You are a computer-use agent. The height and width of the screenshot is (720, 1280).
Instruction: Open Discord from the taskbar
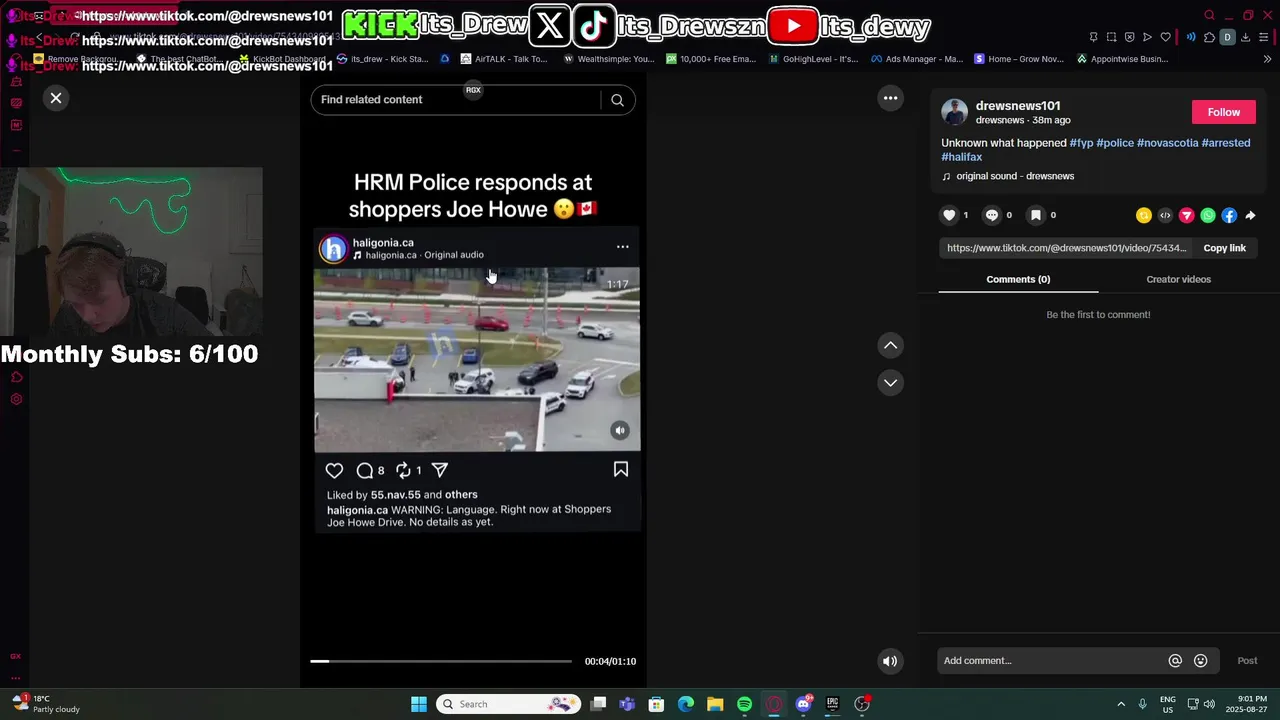(x=803, y=704)
